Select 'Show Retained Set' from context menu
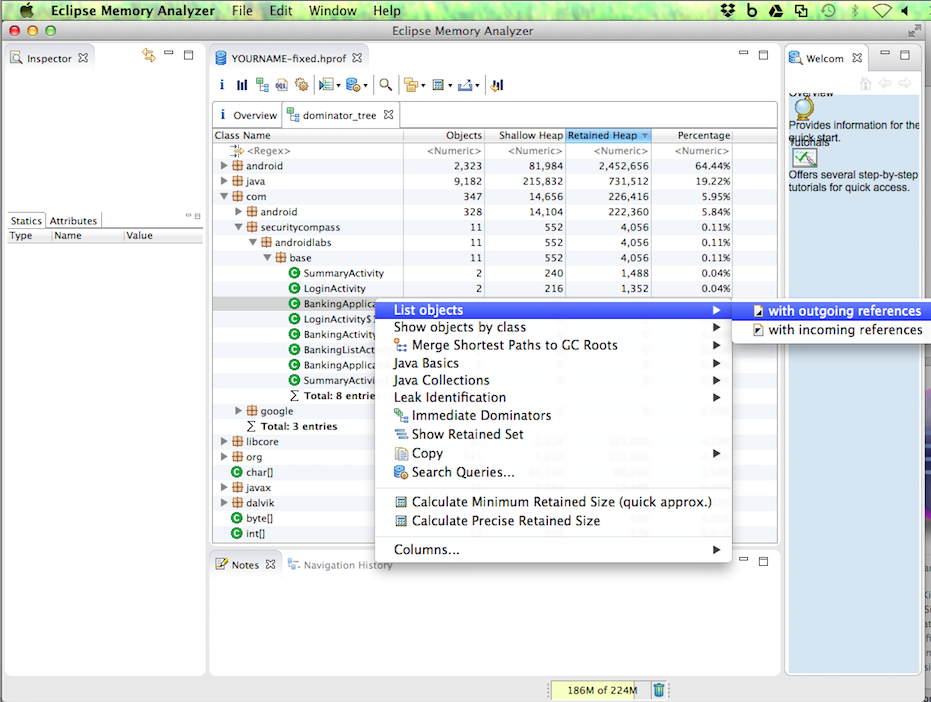This screenshot has height=702, width=931. (x=467, y=434)
